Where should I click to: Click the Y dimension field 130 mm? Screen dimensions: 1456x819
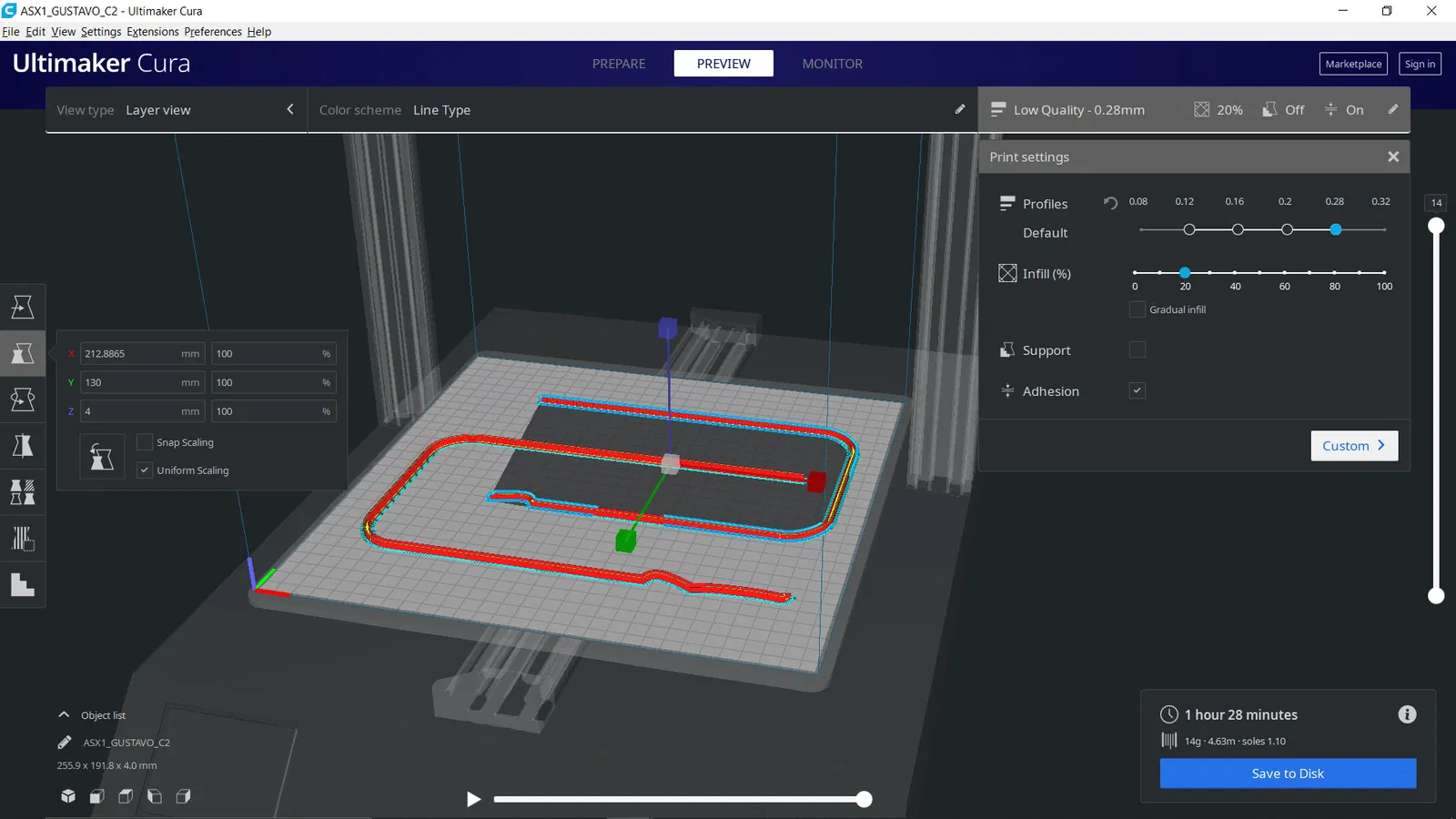click(143, 382)
